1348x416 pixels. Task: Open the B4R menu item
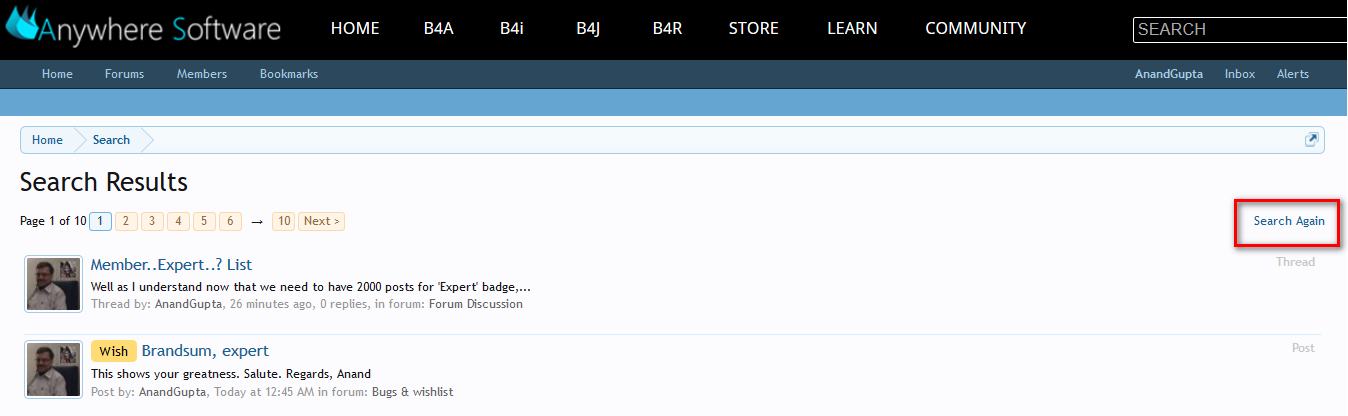[x=667, y=29]
